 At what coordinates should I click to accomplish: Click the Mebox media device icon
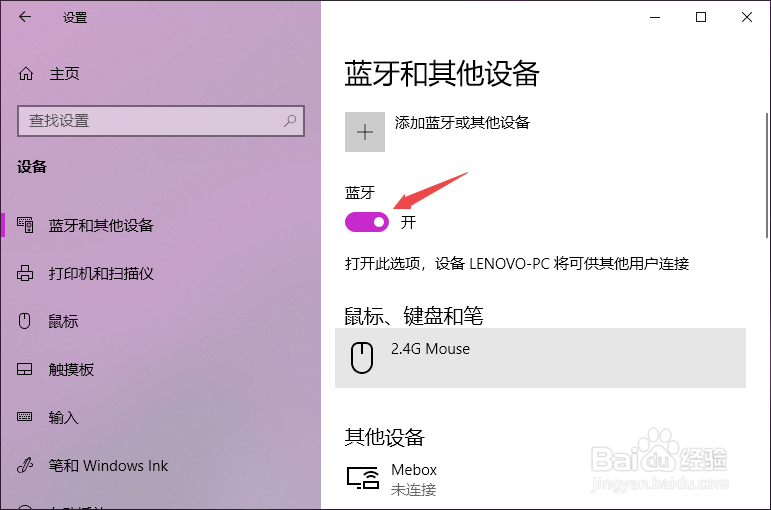(363, 478)
